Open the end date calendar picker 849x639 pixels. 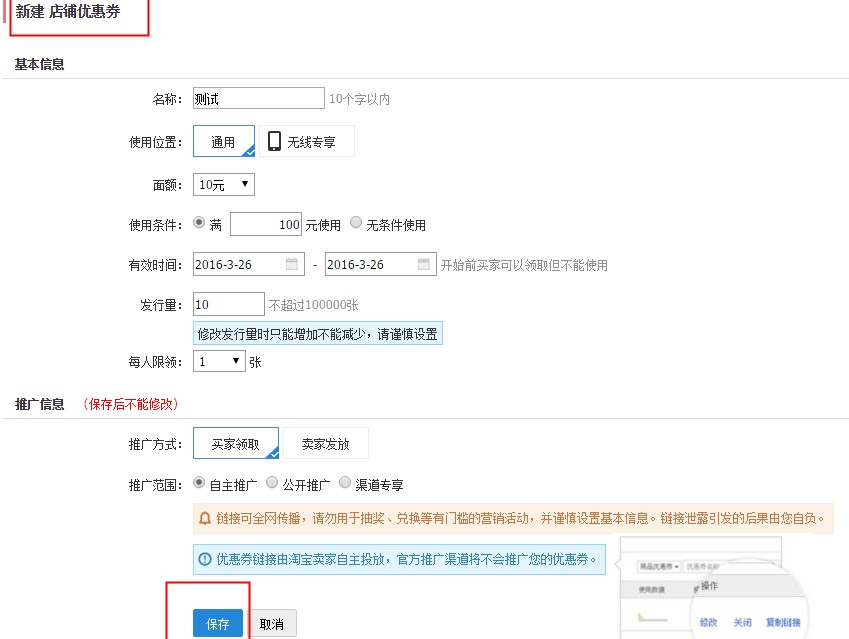425,262
